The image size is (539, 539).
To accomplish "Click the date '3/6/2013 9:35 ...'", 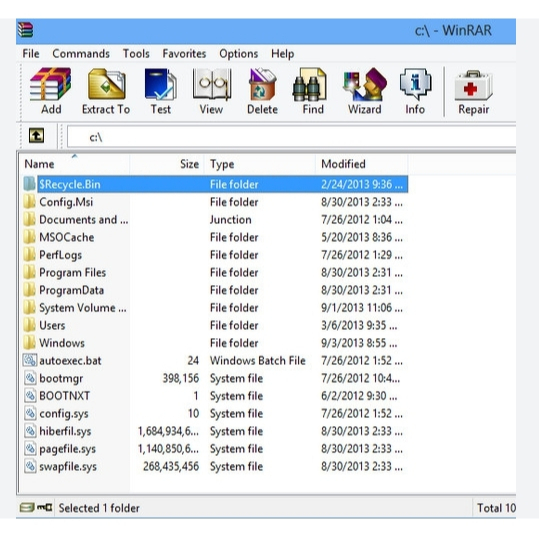I will pos(359,325).
